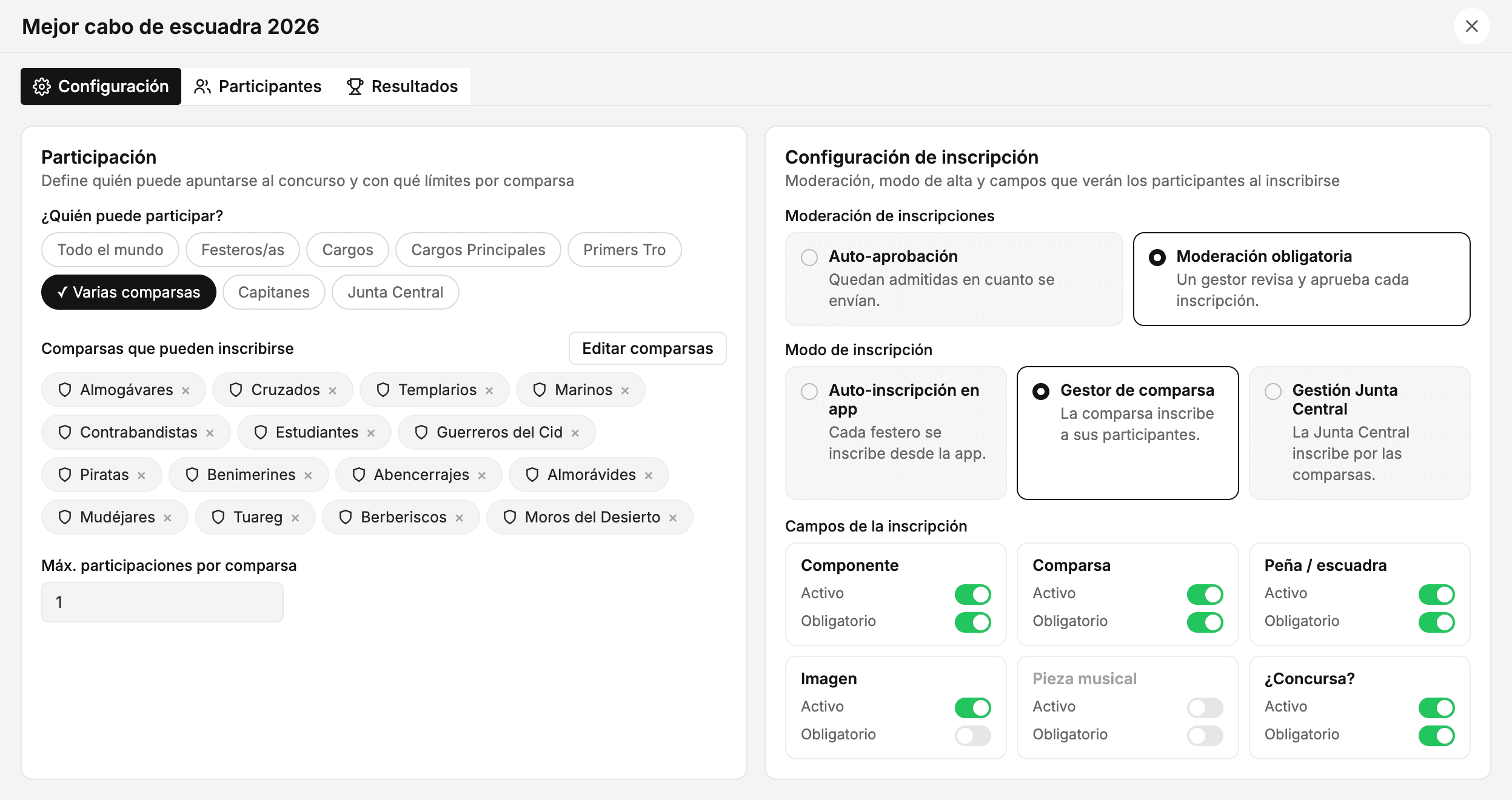The width and height of the screenshot is (1512, 800).
Task: Click the Marinos shield icon
Action: [540, 390]
